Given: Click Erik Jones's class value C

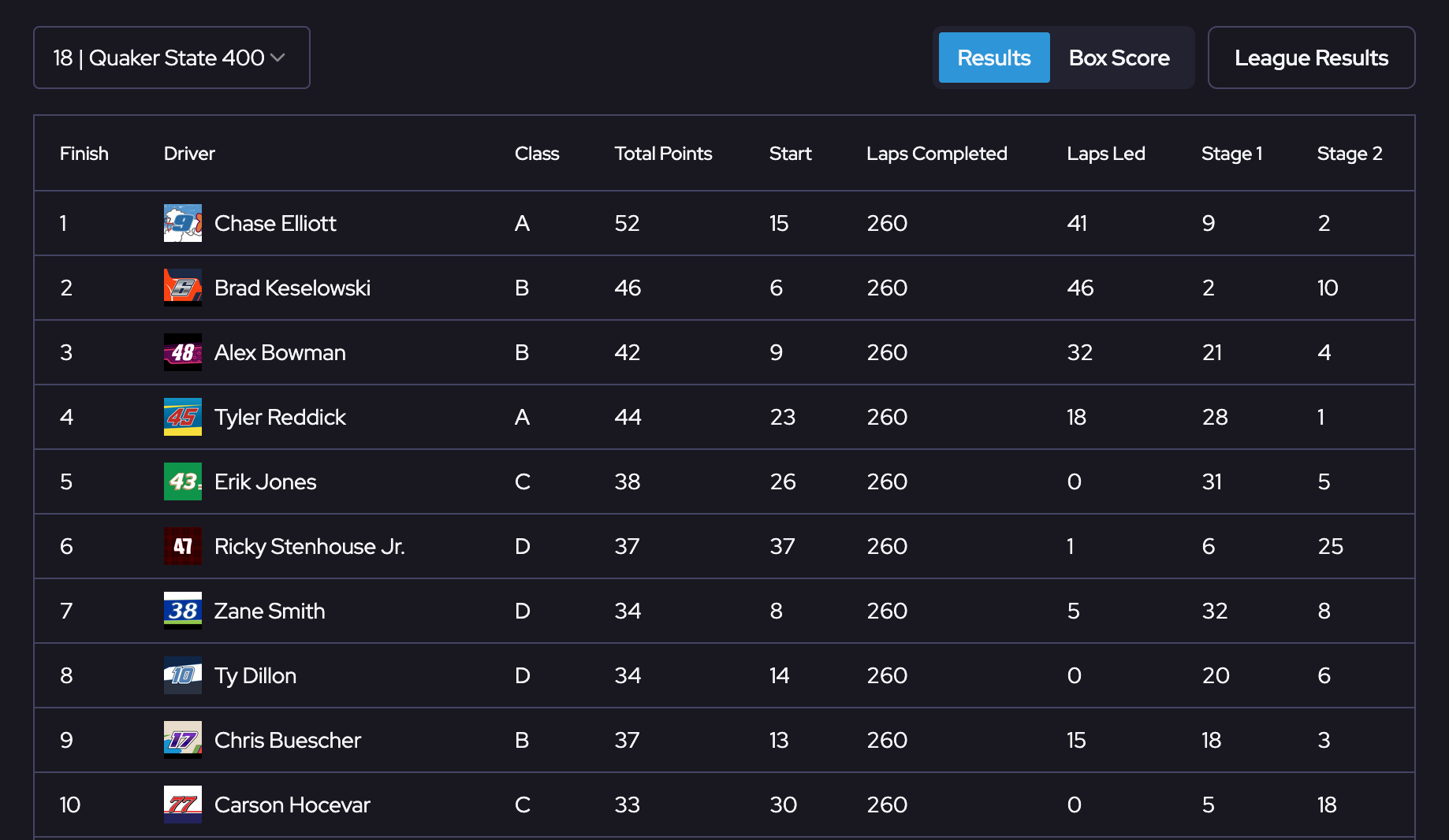Looking at the screenshot, I should point(523,481).
